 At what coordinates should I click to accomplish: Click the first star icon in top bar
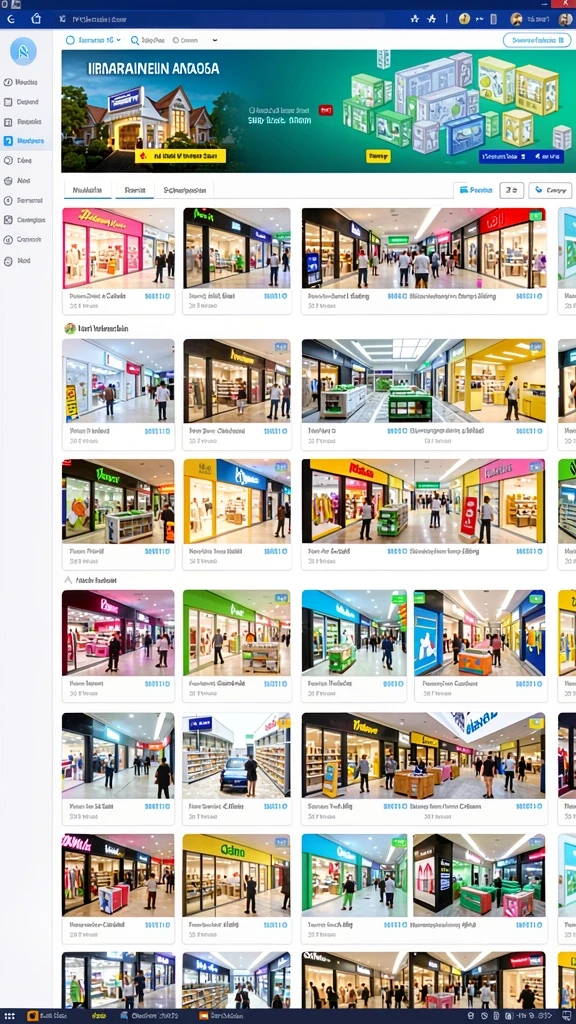point(414,20)
